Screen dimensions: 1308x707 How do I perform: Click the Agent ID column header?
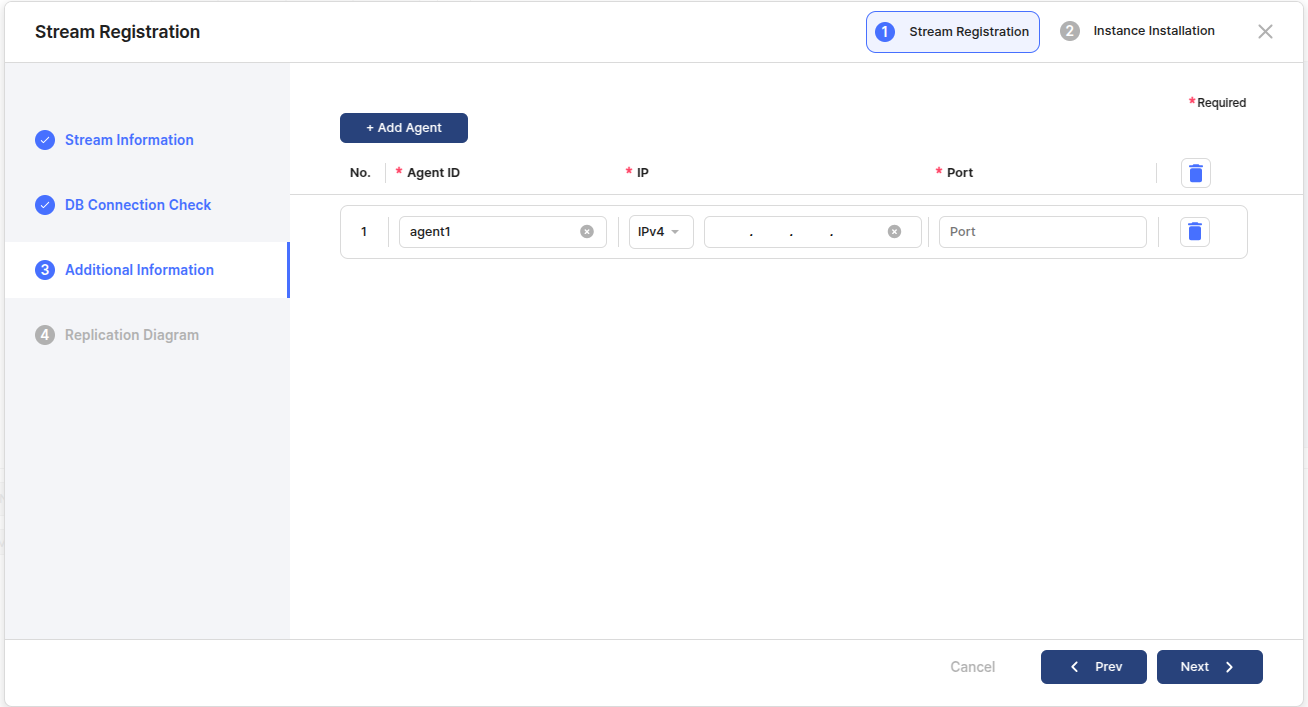tap(433, 173)
